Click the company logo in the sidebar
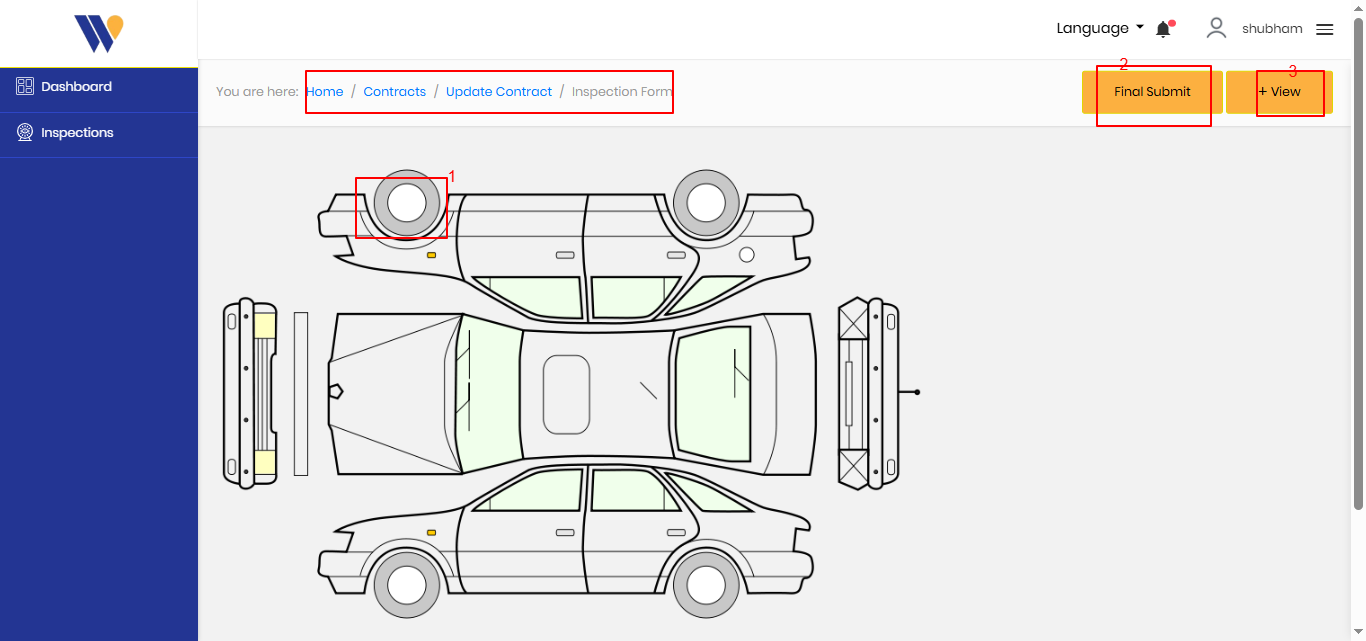This screenshot has height=641, width=1366. click(98, 33)
